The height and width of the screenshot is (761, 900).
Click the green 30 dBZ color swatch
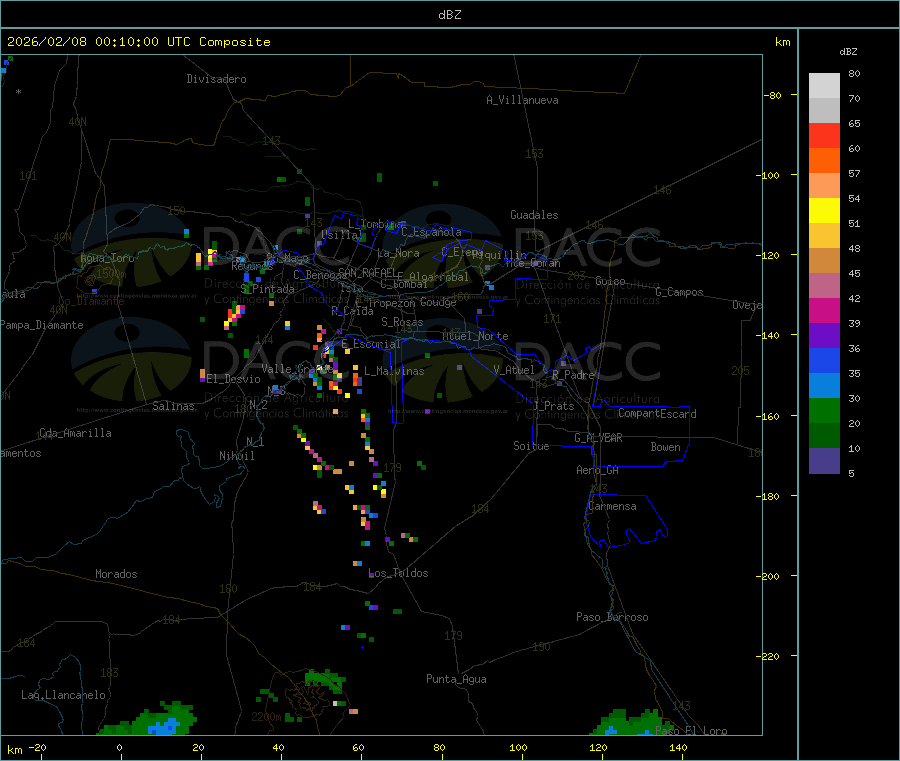pos(824,410)
